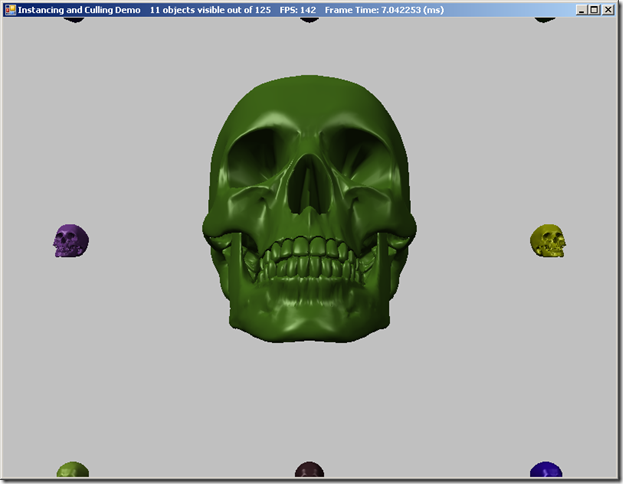Minimize the demo window
The image size is (623, 484).
coord(581,10)
